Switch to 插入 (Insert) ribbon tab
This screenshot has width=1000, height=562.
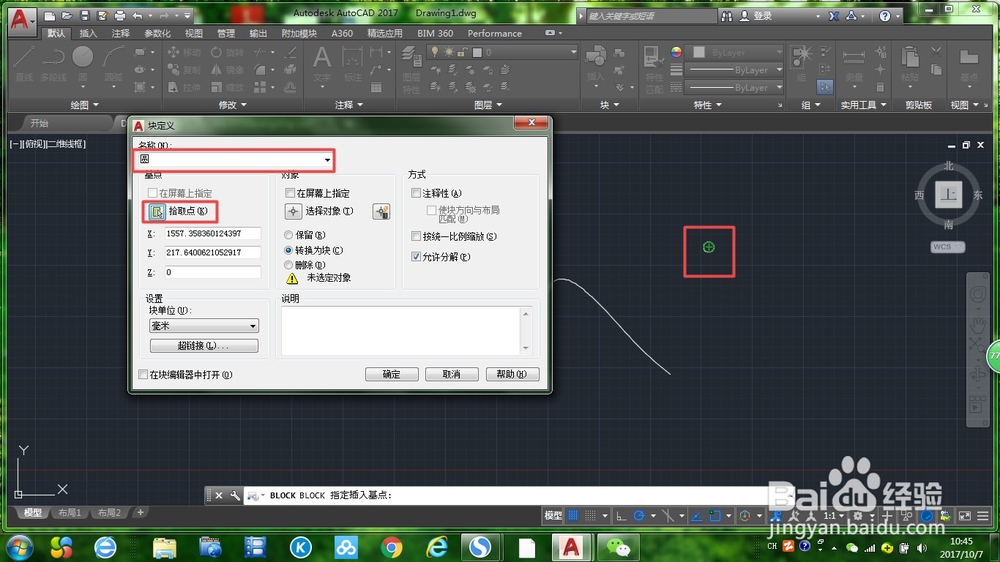tap(88, 33)
